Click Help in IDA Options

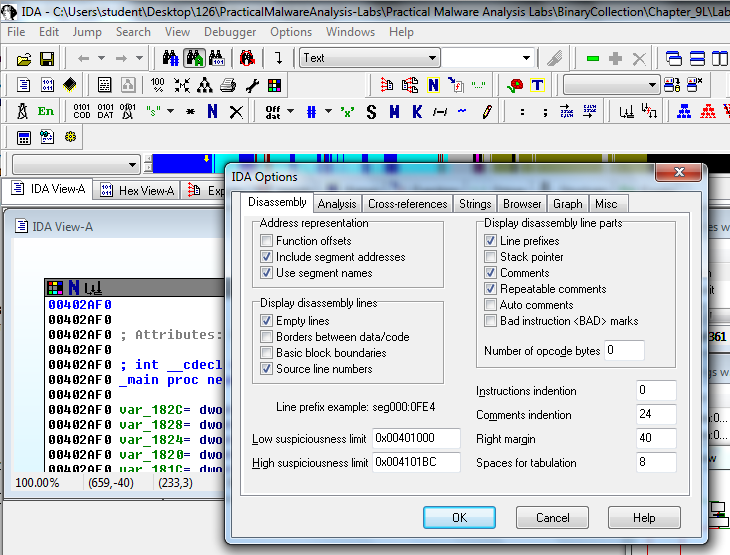[644, 518]
